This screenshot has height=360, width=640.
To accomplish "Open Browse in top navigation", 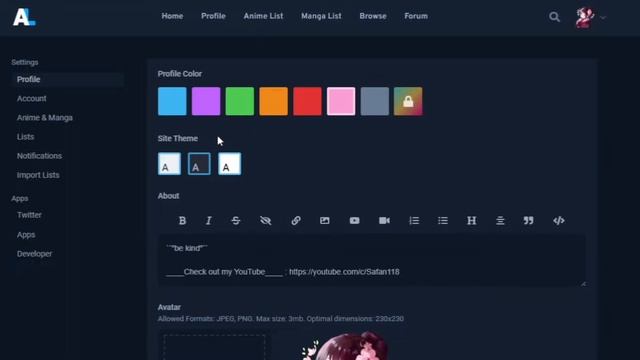I will [373, 16].
